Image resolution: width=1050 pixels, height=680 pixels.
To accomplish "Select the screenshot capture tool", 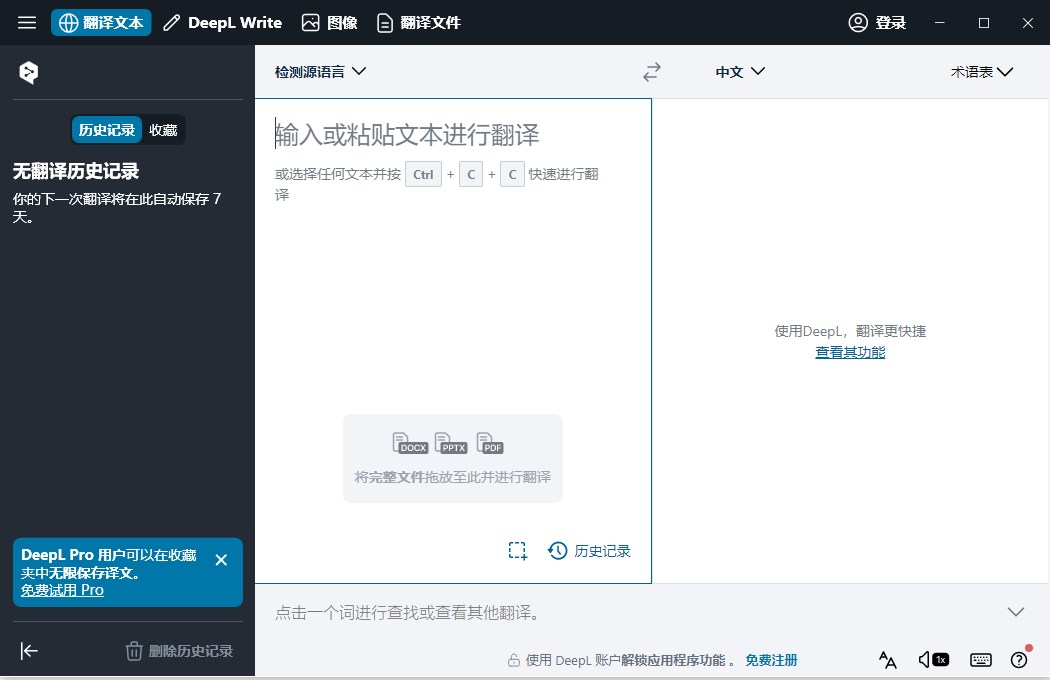I will click(x=517, y=550).
